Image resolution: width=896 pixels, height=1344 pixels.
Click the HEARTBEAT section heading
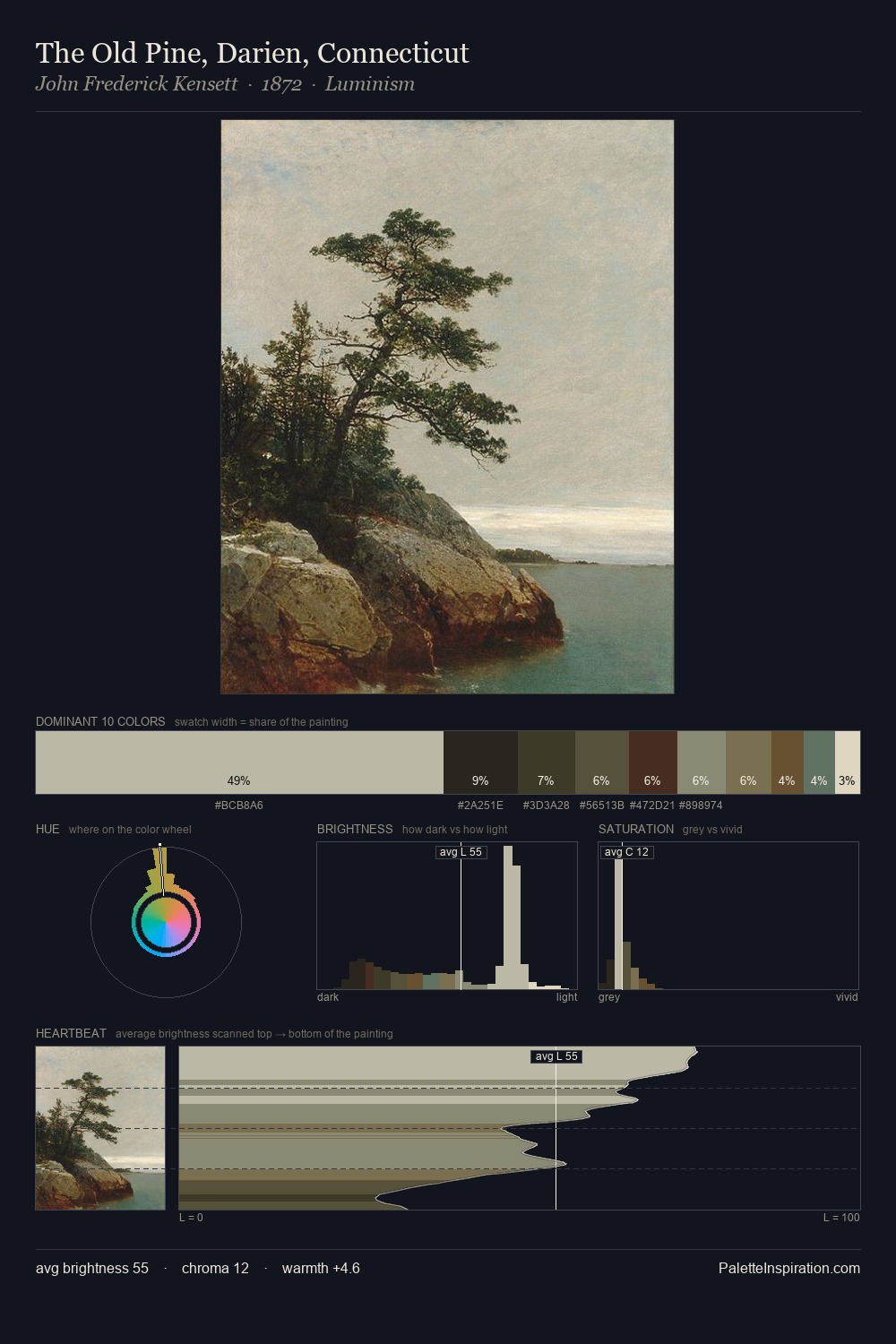click(x=71, y=1033)
